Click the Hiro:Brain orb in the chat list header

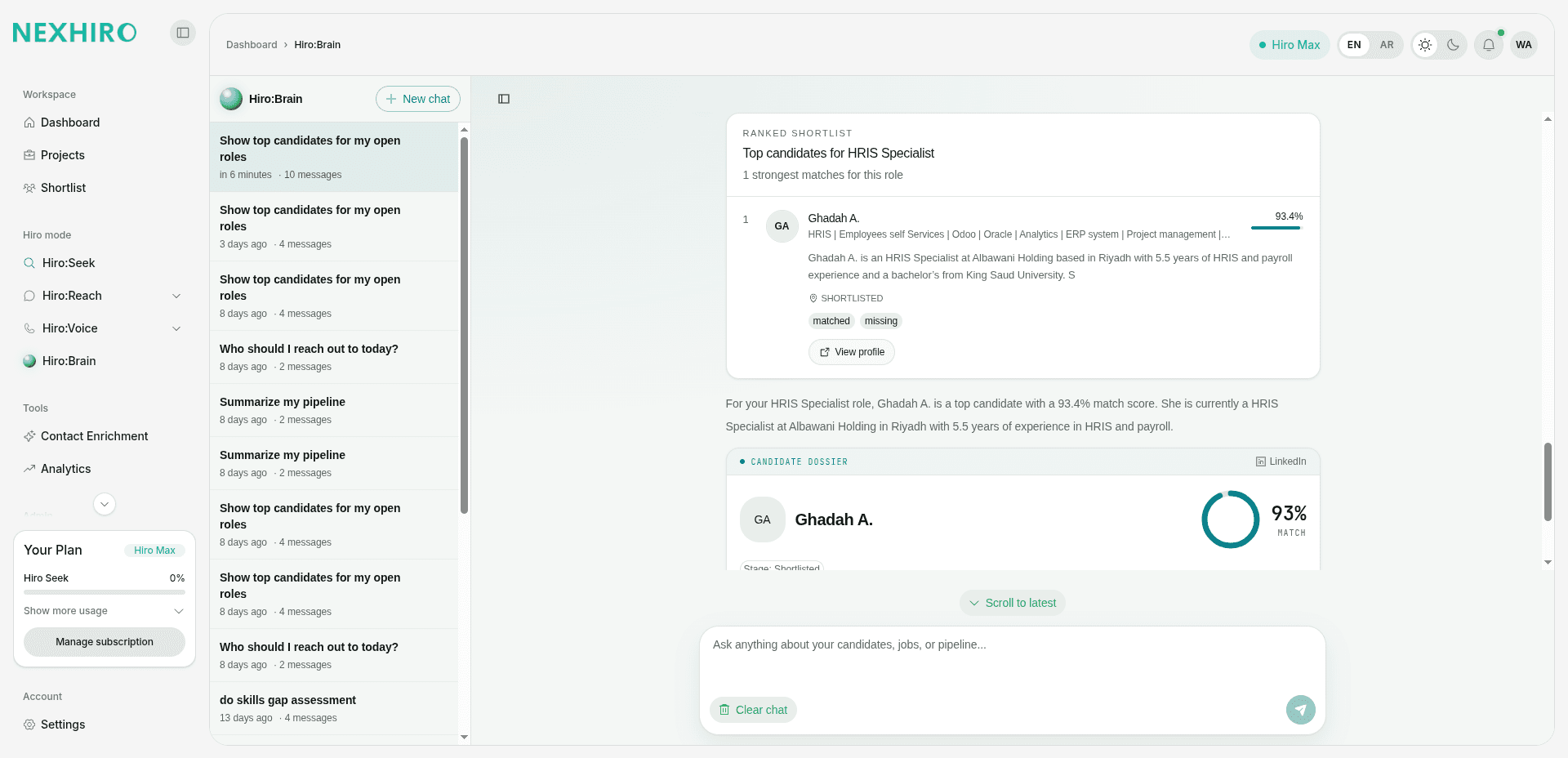(231, 99)
